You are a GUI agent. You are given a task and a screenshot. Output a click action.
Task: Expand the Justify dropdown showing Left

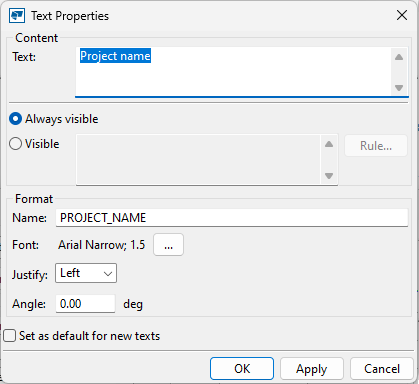pos(86,273)
